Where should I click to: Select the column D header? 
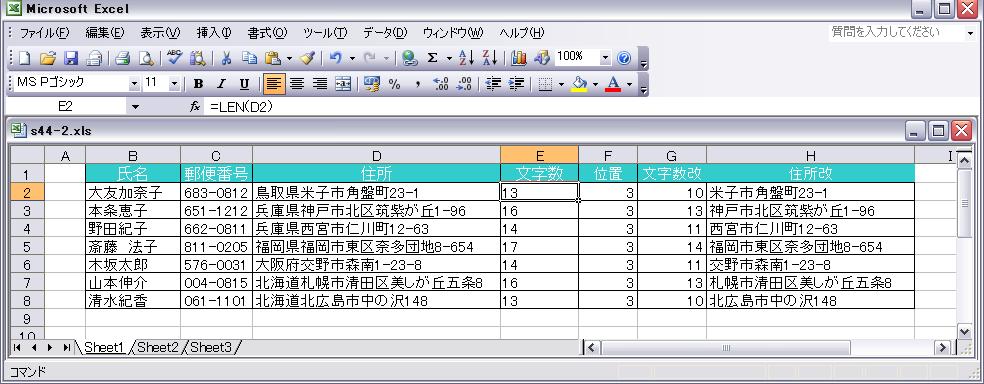coord(377,156)
